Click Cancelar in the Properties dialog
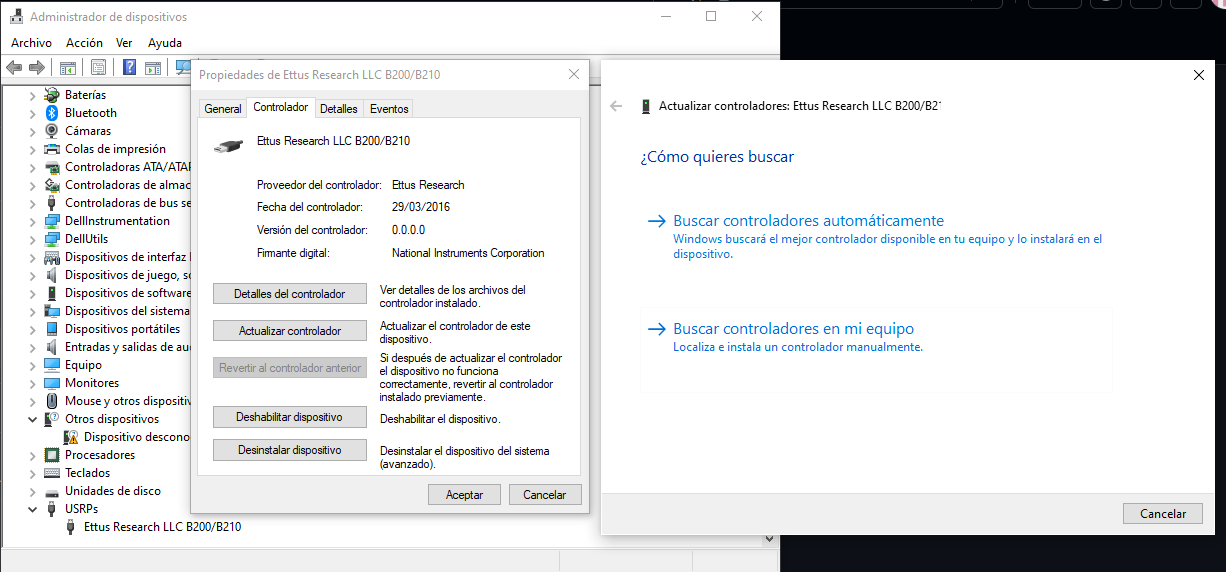The image size is (1226, 572). (545, 494)
